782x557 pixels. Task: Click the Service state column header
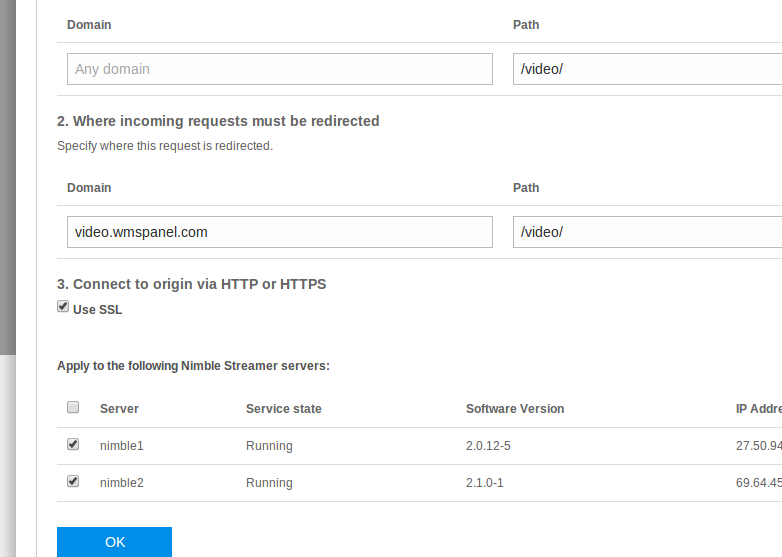point(284,409)
